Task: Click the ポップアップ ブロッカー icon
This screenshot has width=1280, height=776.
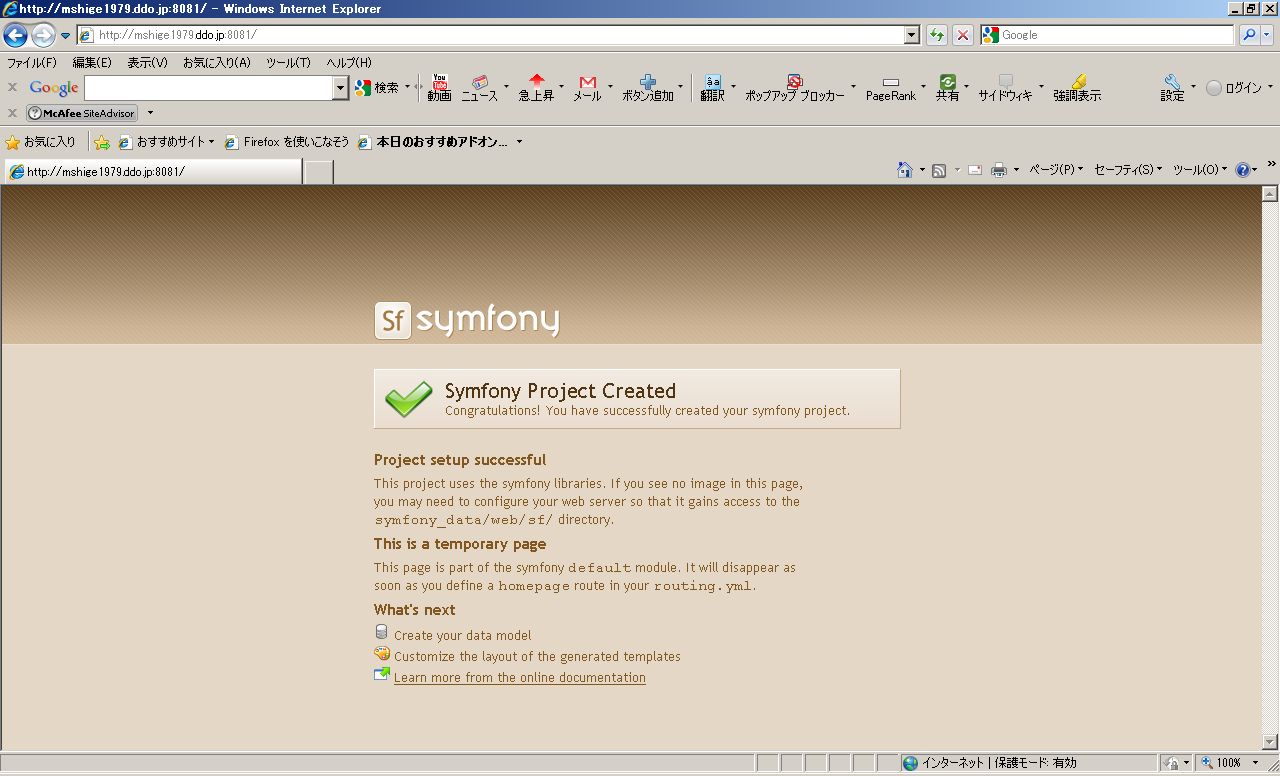Action: [x=794, y=88]
